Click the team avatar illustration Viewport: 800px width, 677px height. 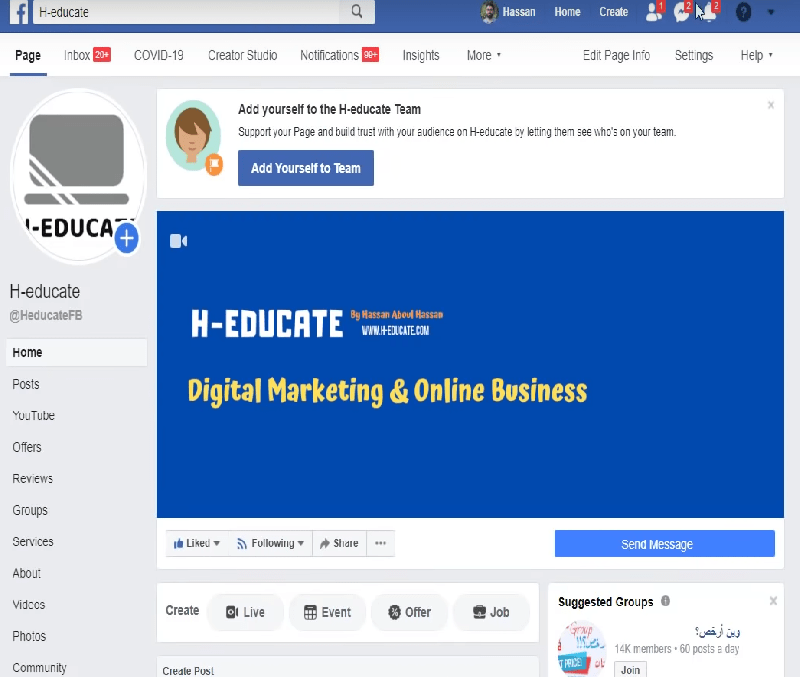(x=194, y=137)
